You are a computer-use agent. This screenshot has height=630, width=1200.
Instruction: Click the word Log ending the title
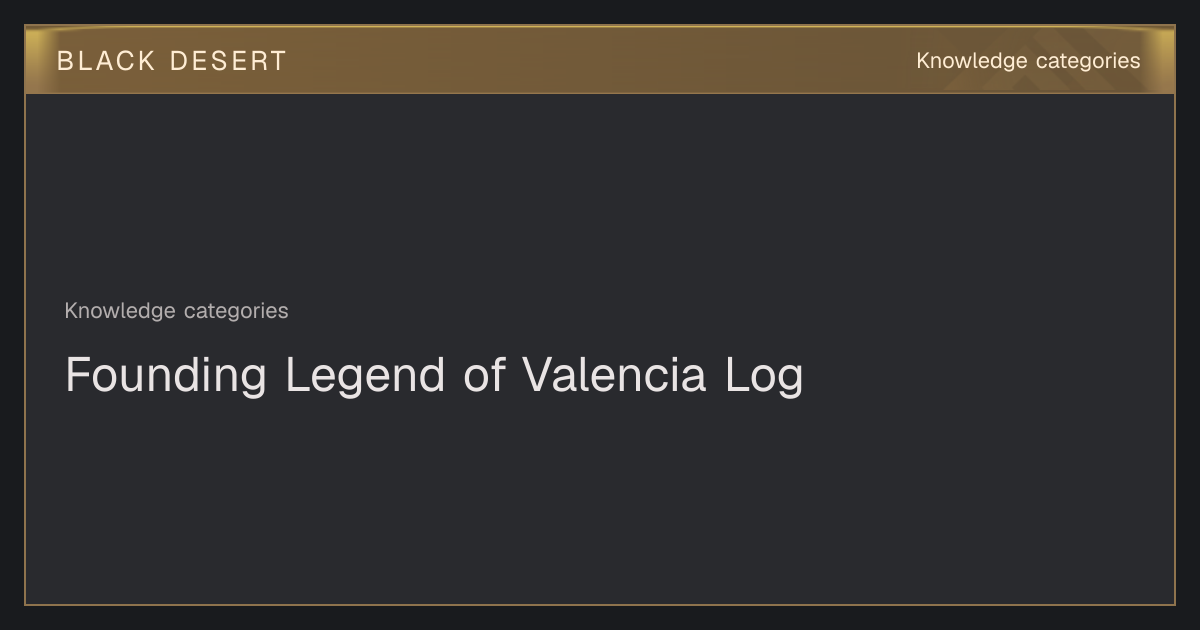click(x=764, y=377)
